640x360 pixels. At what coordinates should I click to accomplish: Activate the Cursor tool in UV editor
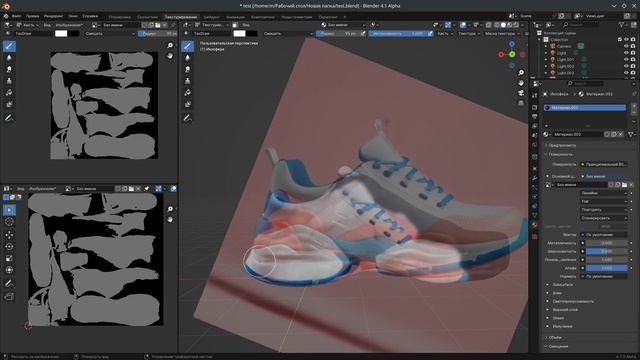point(9,222)
